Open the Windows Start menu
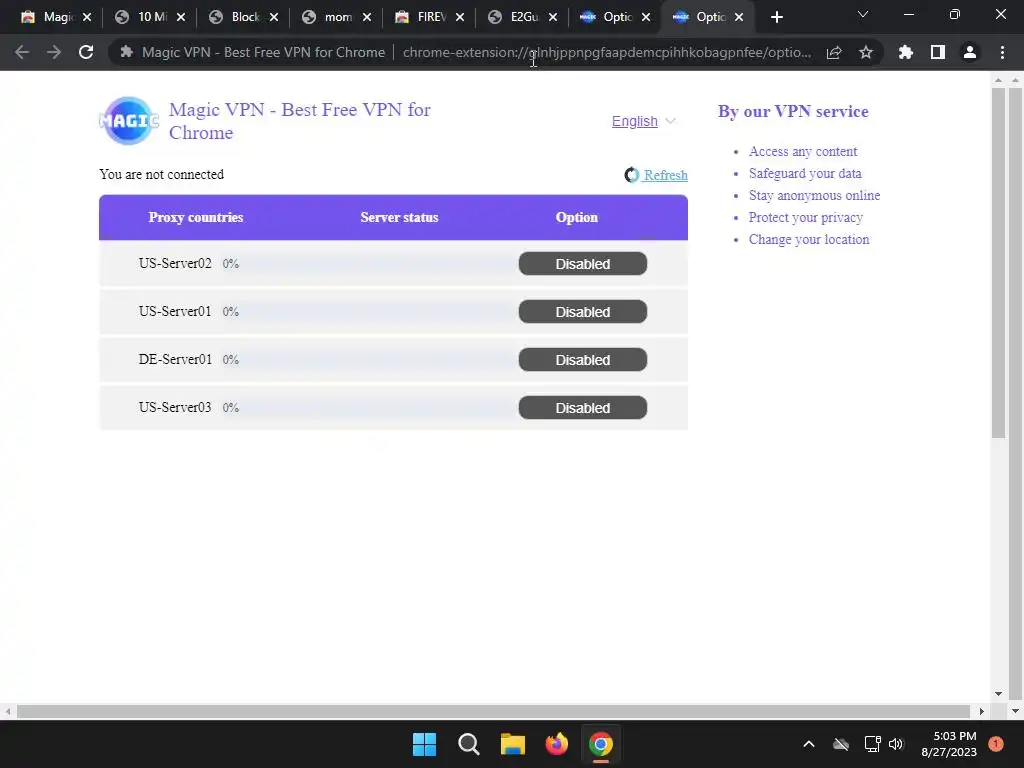1024x768 pixels. [424, 744]
